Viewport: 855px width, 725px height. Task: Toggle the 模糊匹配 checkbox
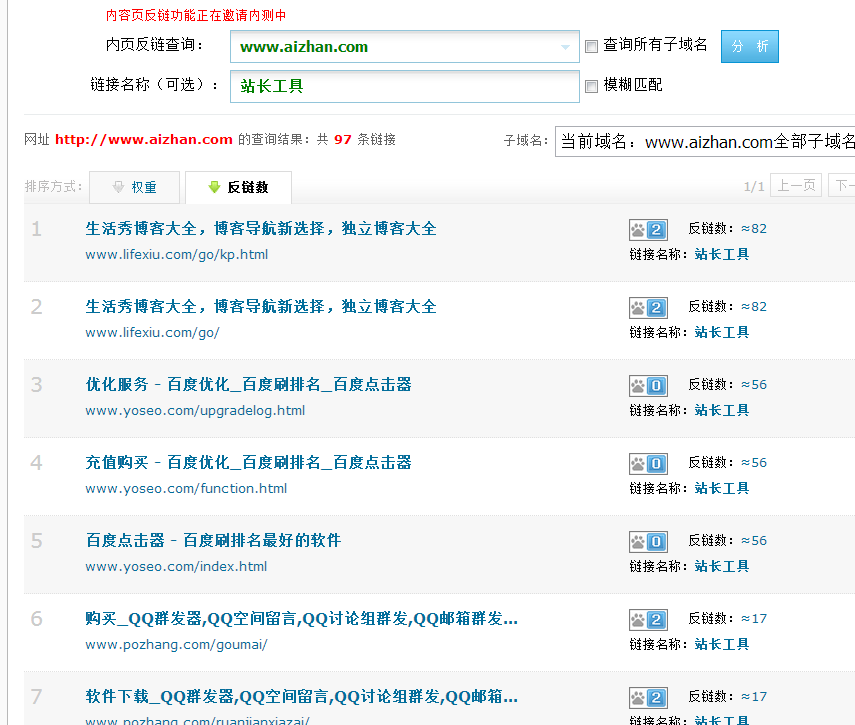591,86
